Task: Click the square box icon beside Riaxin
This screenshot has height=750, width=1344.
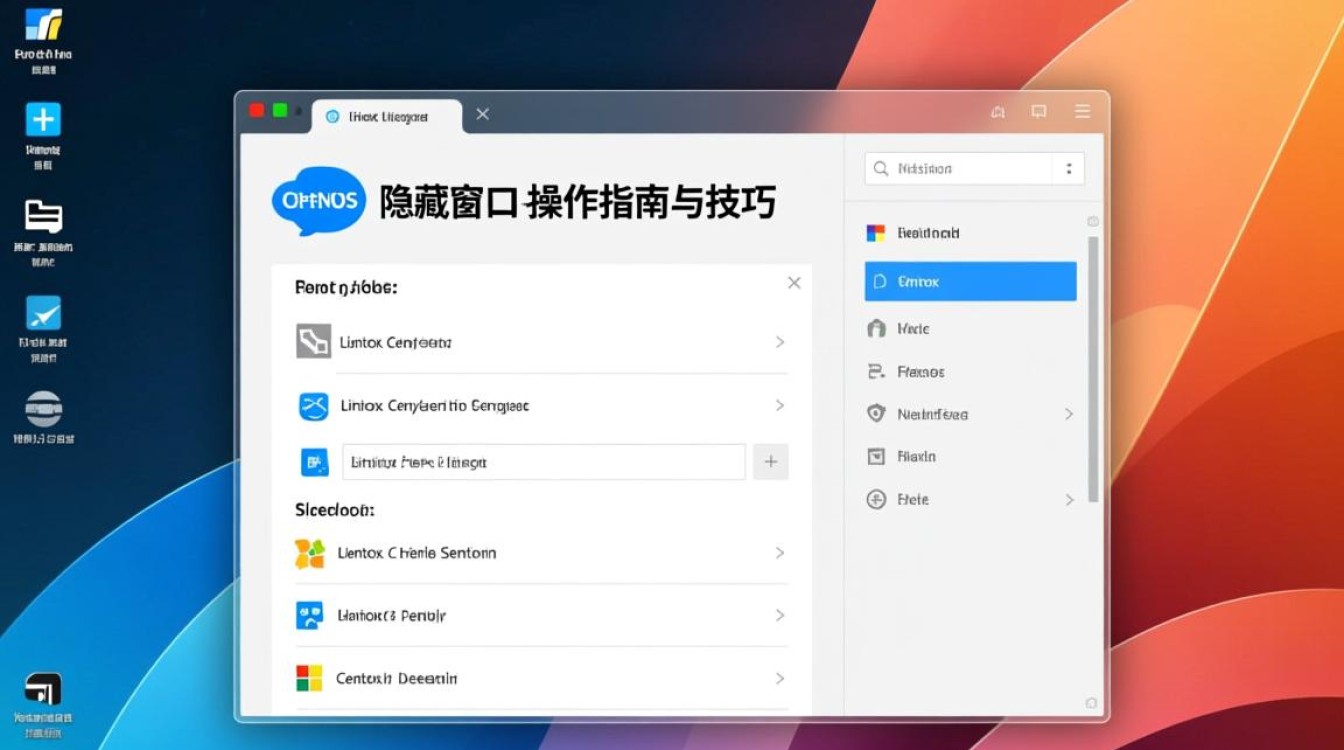Action: point(876,456)
